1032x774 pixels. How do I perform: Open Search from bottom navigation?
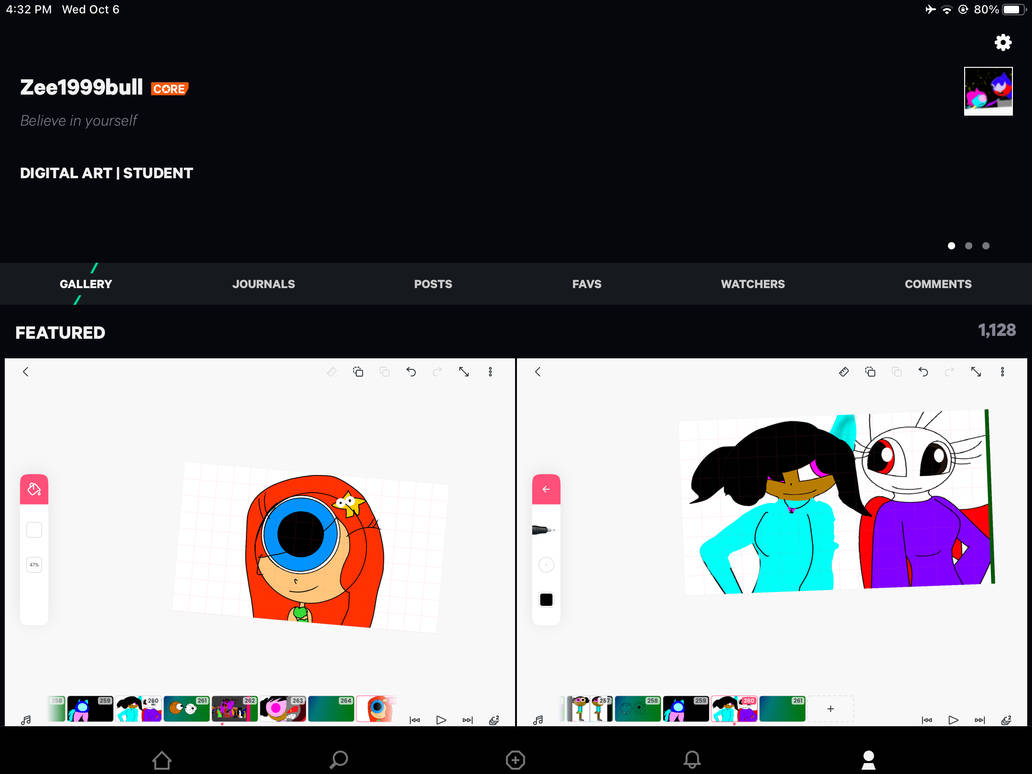(338, 760)
